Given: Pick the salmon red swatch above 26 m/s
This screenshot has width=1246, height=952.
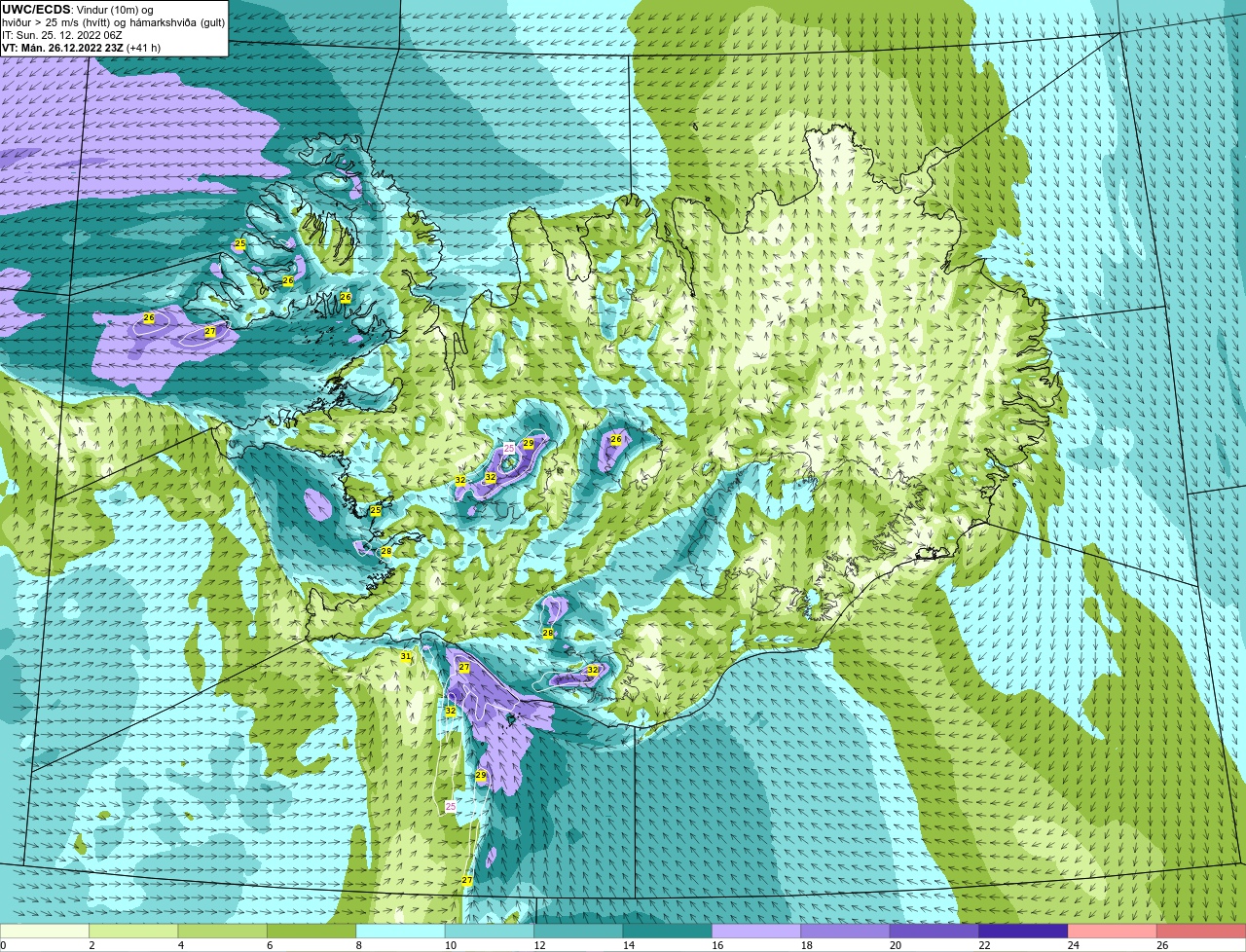Looking at the screenshot, I should (1202, 932).
